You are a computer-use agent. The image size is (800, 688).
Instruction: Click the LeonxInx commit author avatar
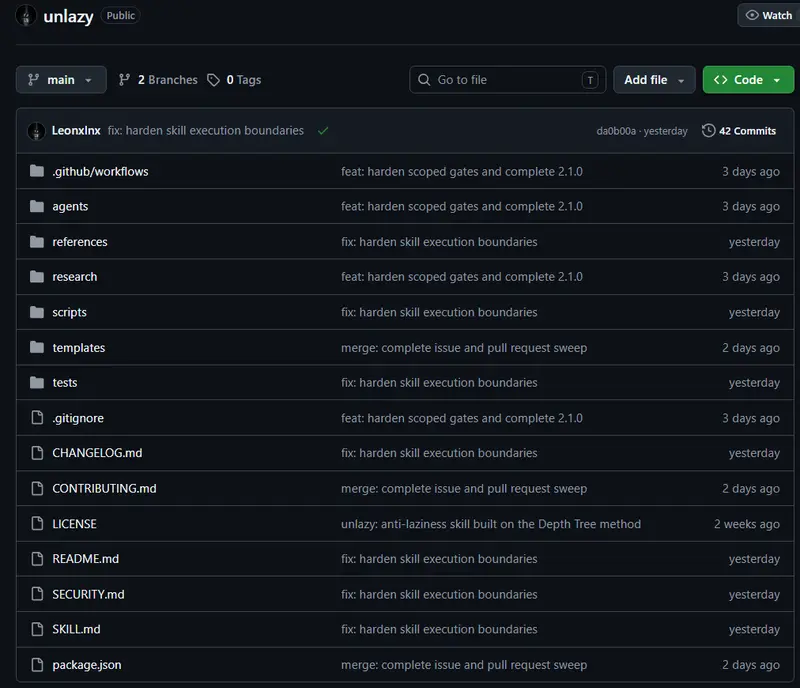(x=36, y=131)
